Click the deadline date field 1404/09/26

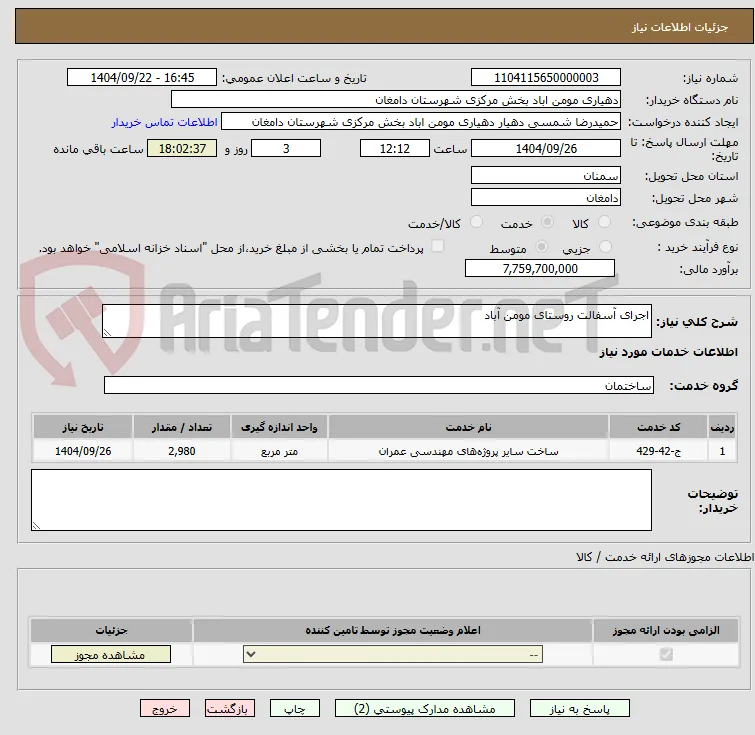click(546, 148)
